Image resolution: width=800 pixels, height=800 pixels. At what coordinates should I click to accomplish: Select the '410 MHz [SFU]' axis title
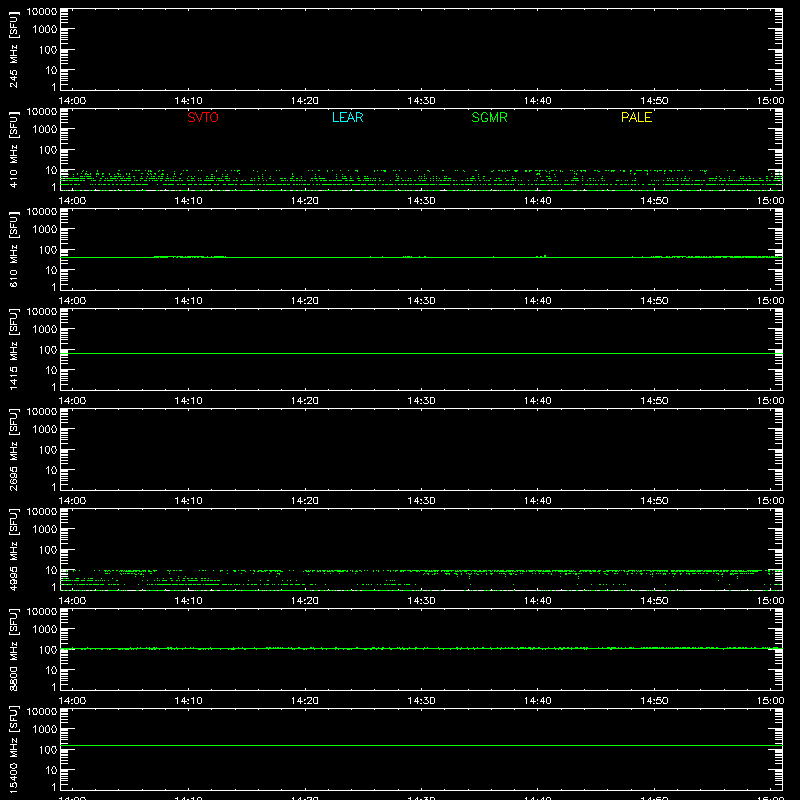tap(14, 150)
